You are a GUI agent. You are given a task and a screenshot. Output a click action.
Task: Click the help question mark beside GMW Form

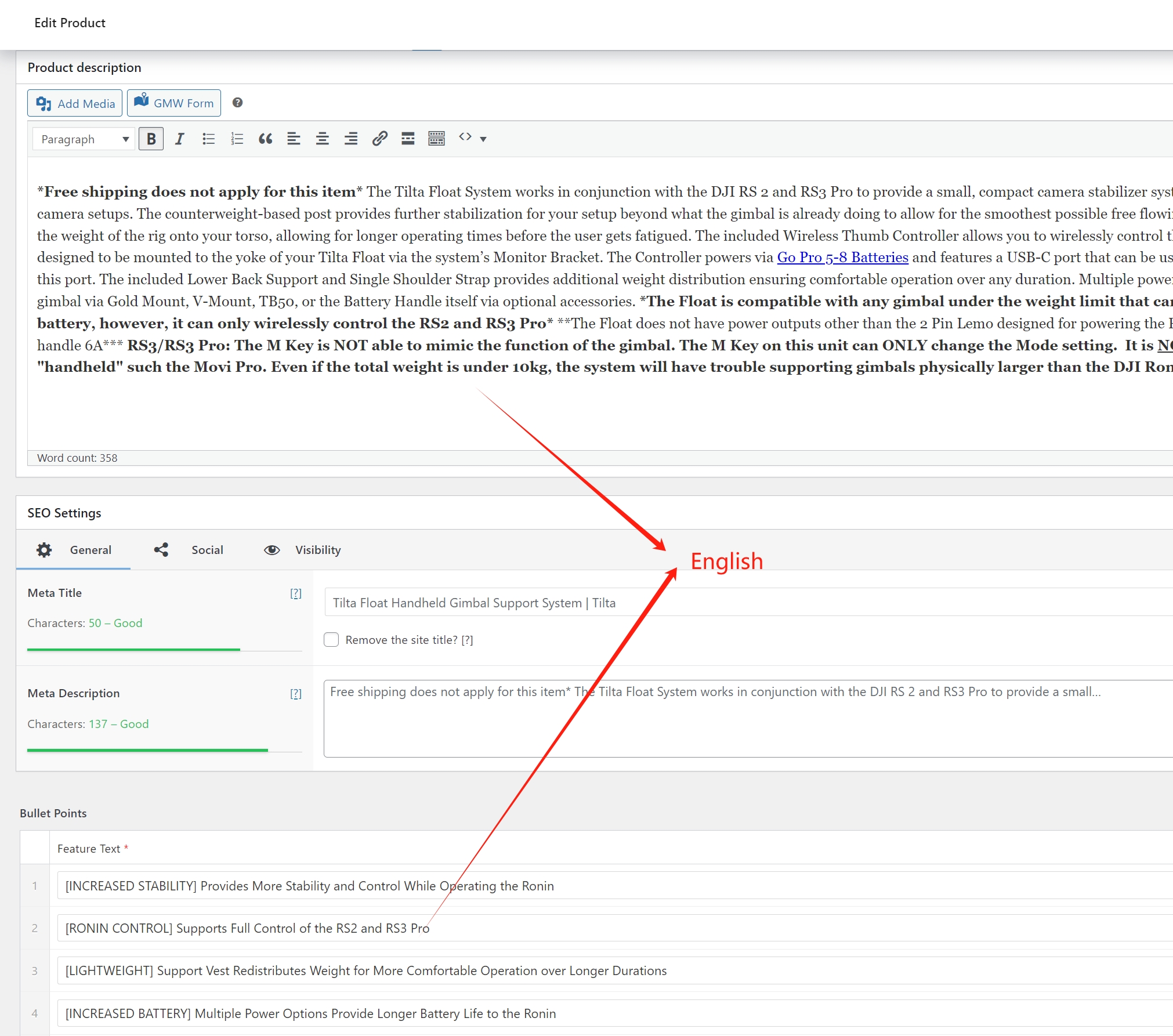click(237, 103)
